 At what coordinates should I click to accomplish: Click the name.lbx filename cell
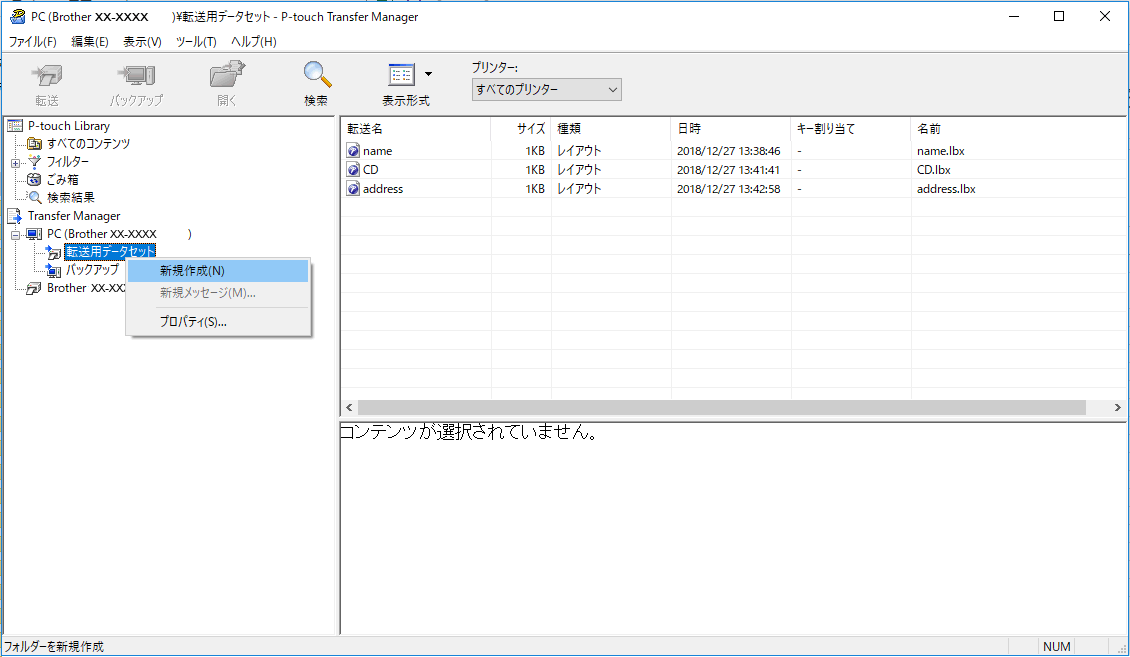coord(940,151)
